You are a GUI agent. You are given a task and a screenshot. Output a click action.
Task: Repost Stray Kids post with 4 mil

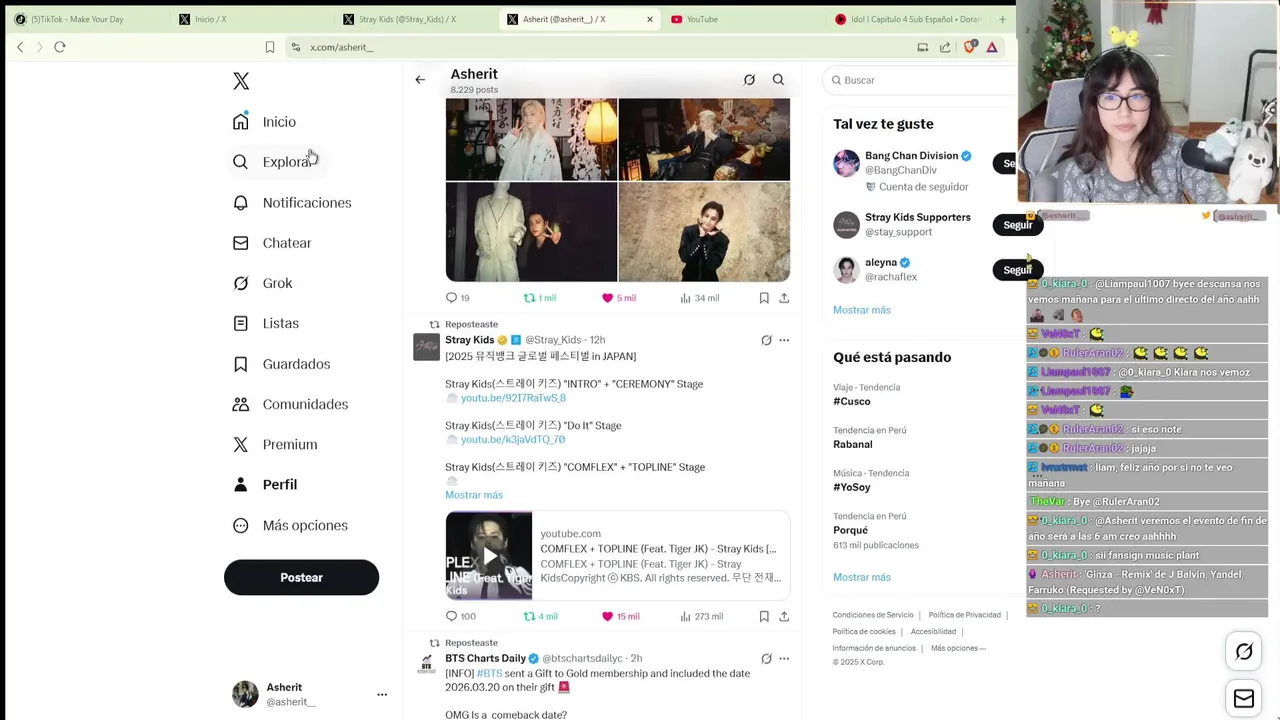click(x=541, y=617)
